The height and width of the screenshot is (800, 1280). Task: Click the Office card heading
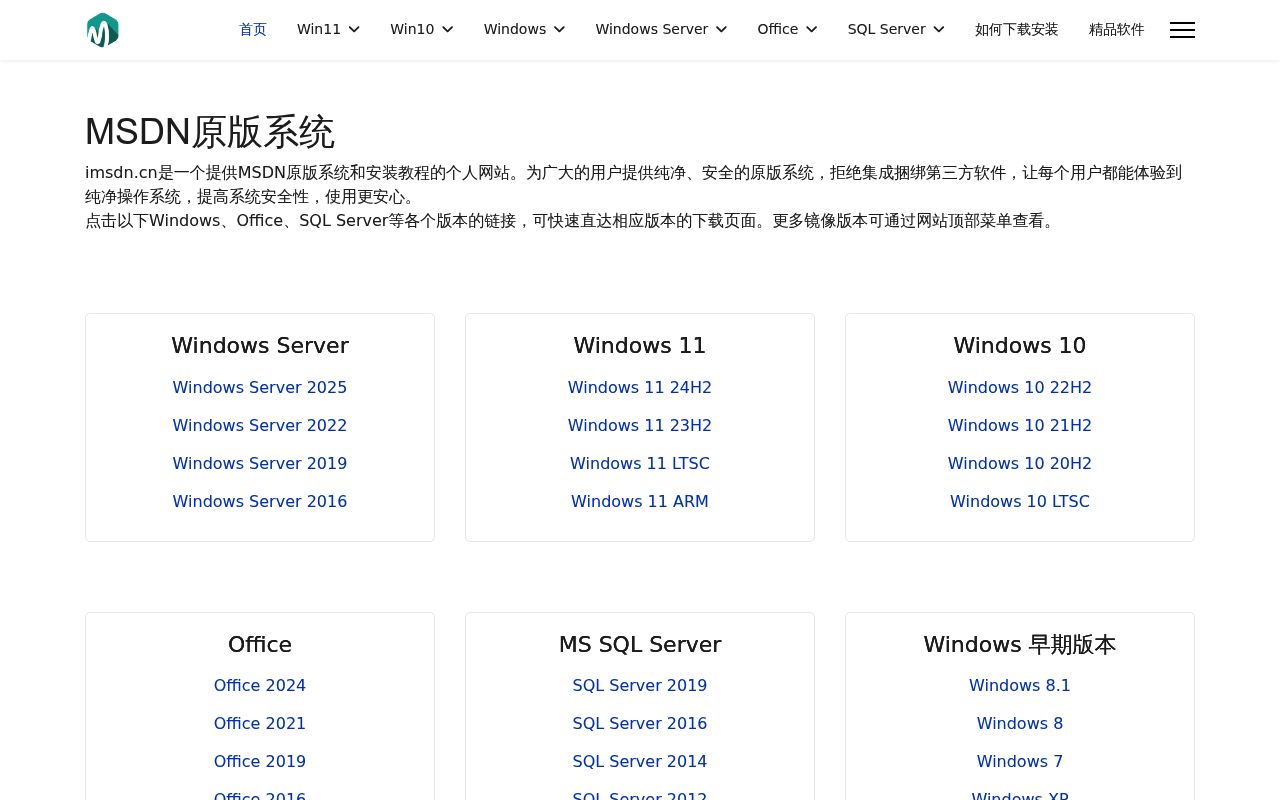point(260,645)
